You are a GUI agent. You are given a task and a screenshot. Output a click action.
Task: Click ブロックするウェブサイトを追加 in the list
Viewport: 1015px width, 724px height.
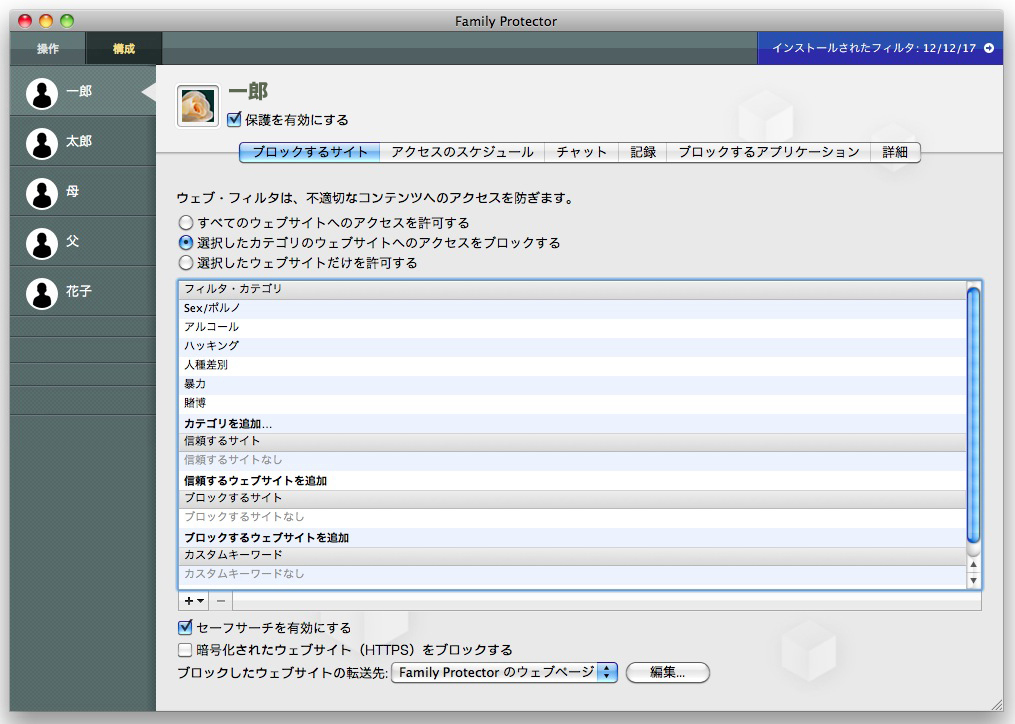266,537
